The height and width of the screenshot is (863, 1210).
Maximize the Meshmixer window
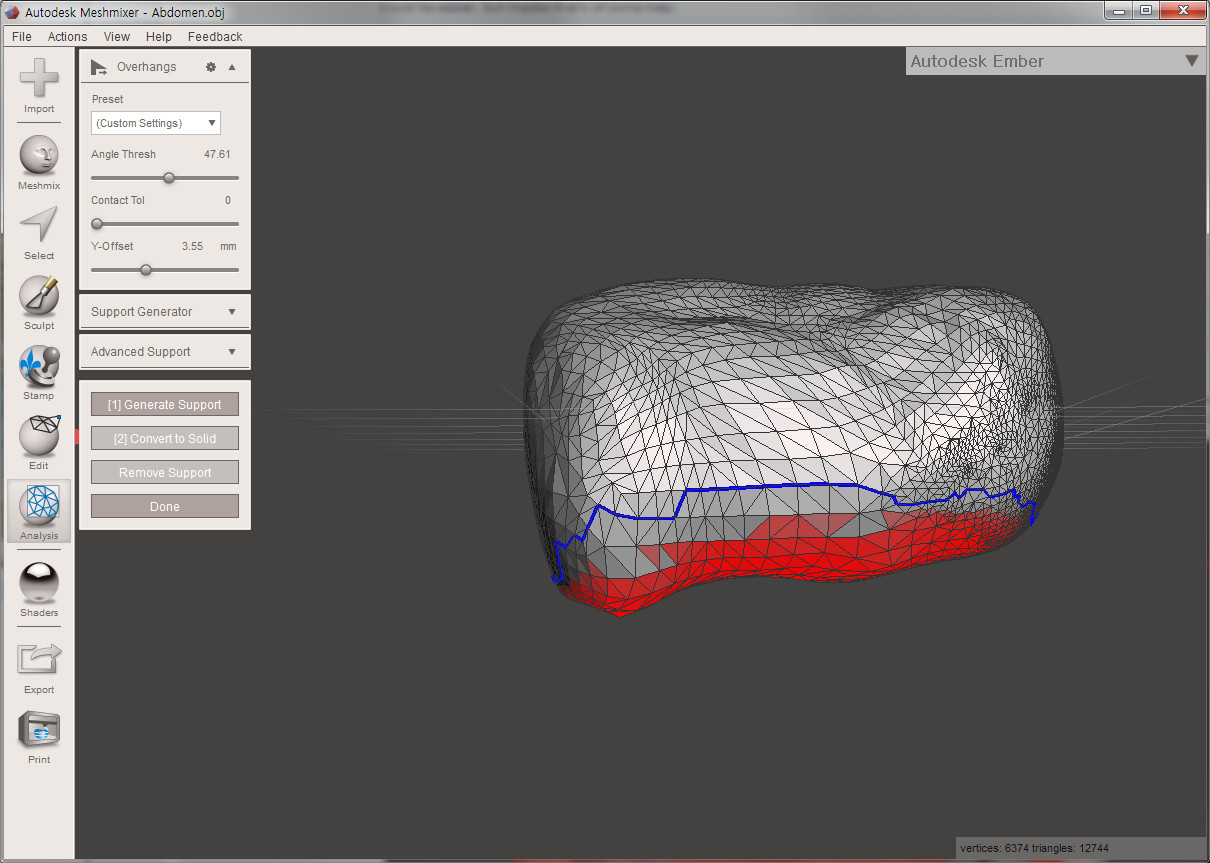tap(1146, 10)
